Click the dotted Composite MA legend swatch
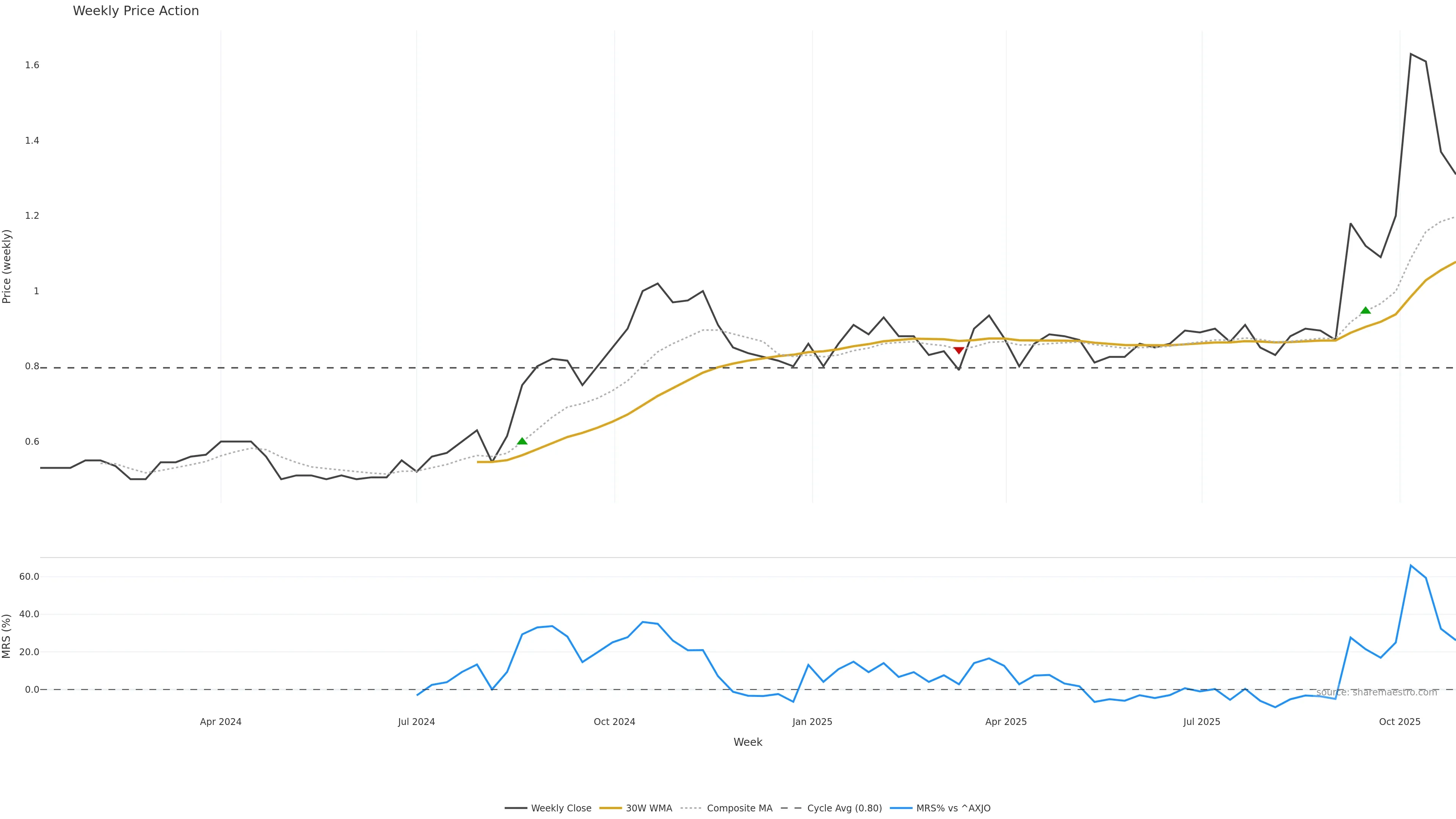This screenshot has width=1456, height=819. point(692,808)
